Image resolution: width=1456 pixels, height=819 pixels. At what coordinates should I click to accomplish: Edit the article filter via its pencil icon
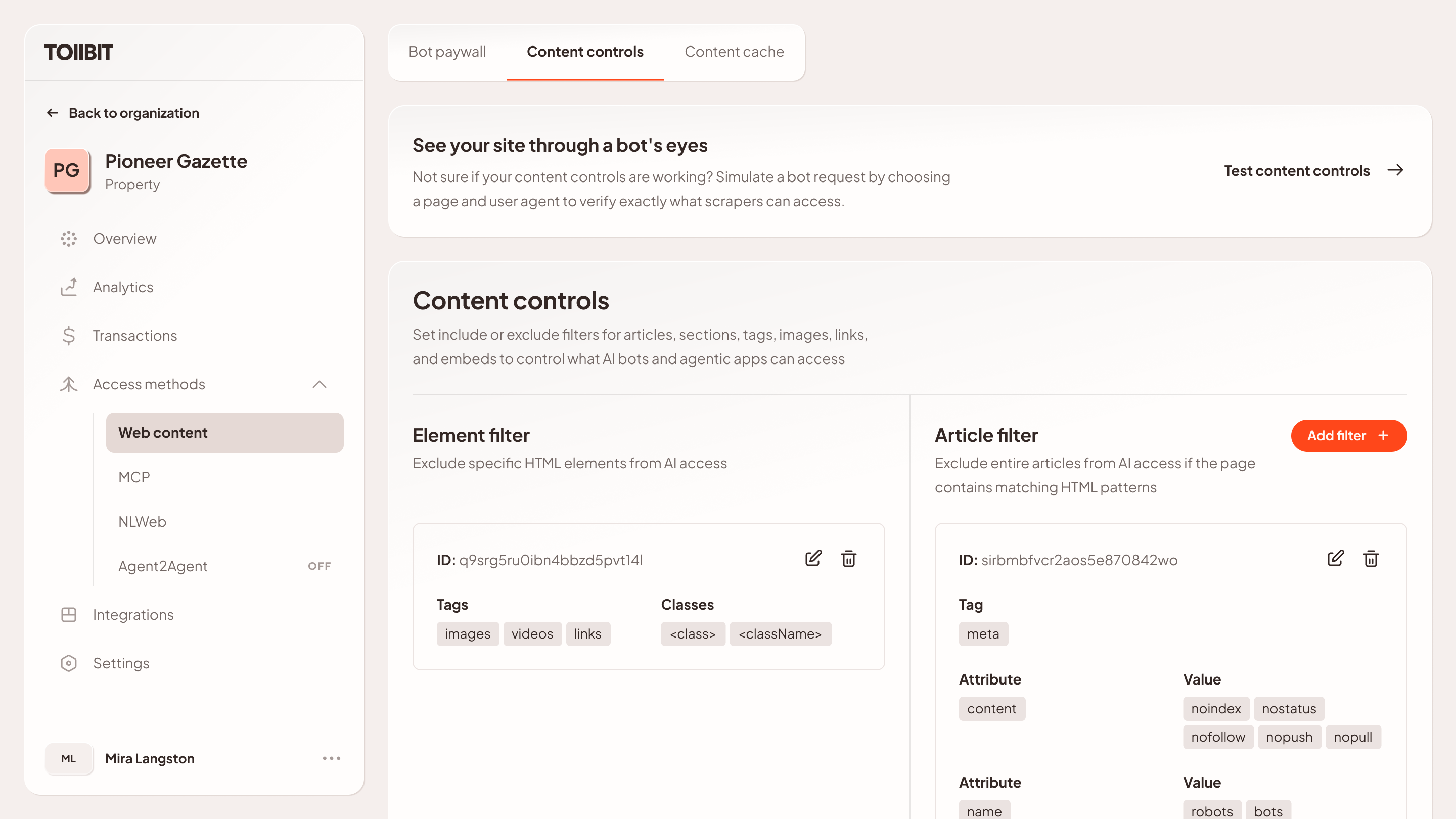pos(1335,559)
